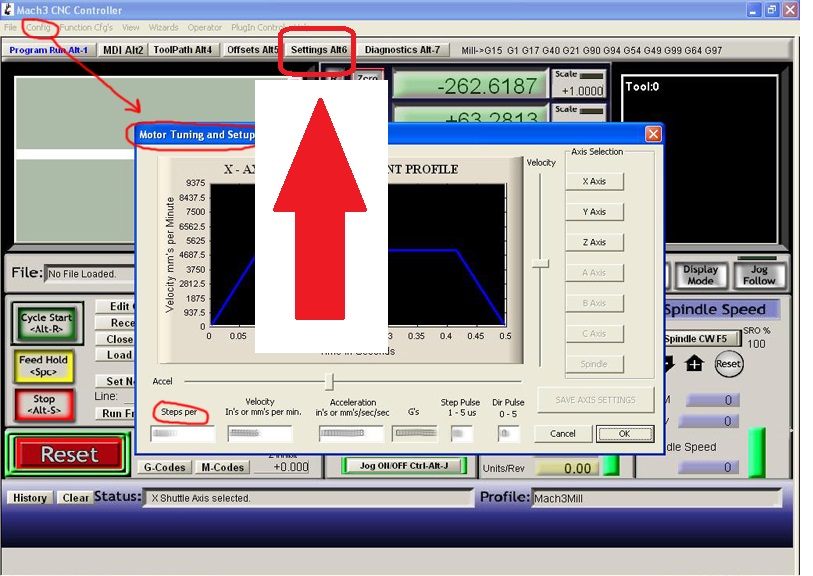Image resolution: width=813 pixels, height=576 pixels.
Task: Open the Function Cfg's menu
Action: (86, 27)
